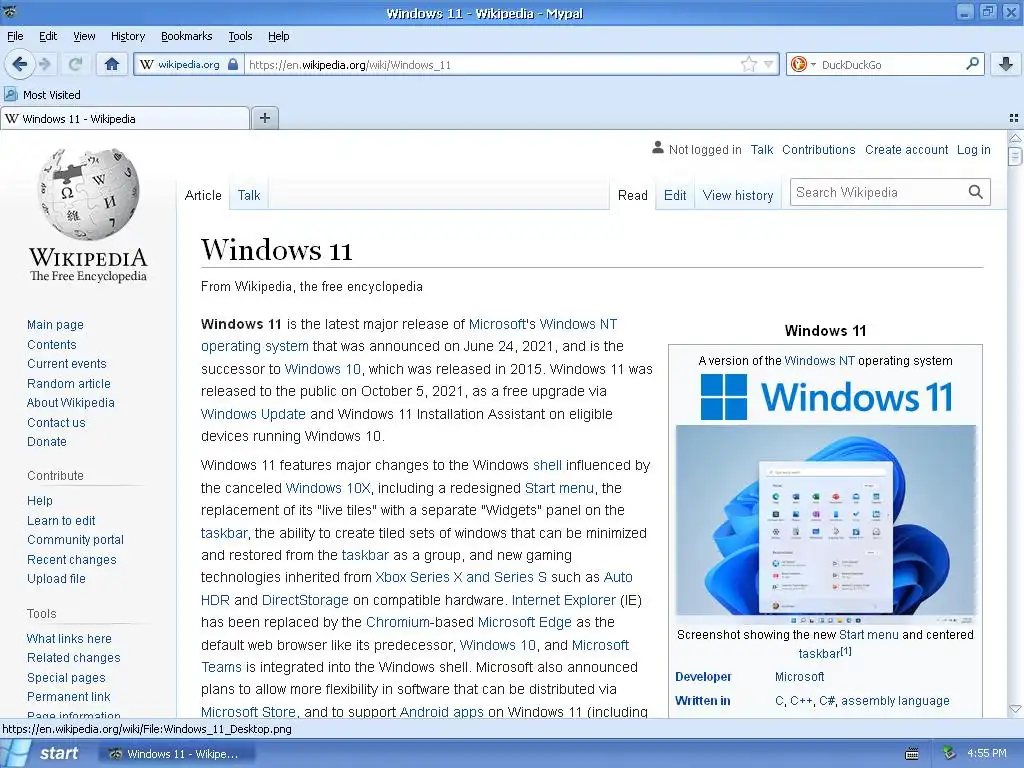Viewport: 1024px width, 768px height.
Task: Click the tray icon next to the clock
Action: 949,754
